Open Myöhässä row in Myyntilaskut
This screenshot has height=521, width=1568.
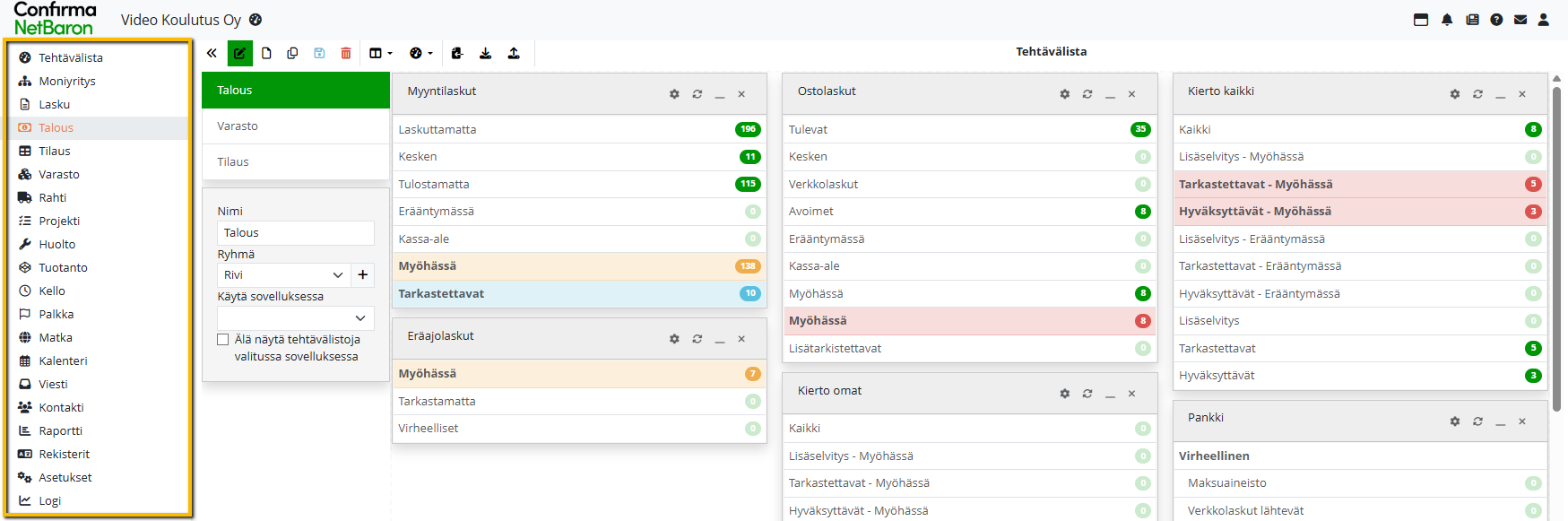pos(578,266)
